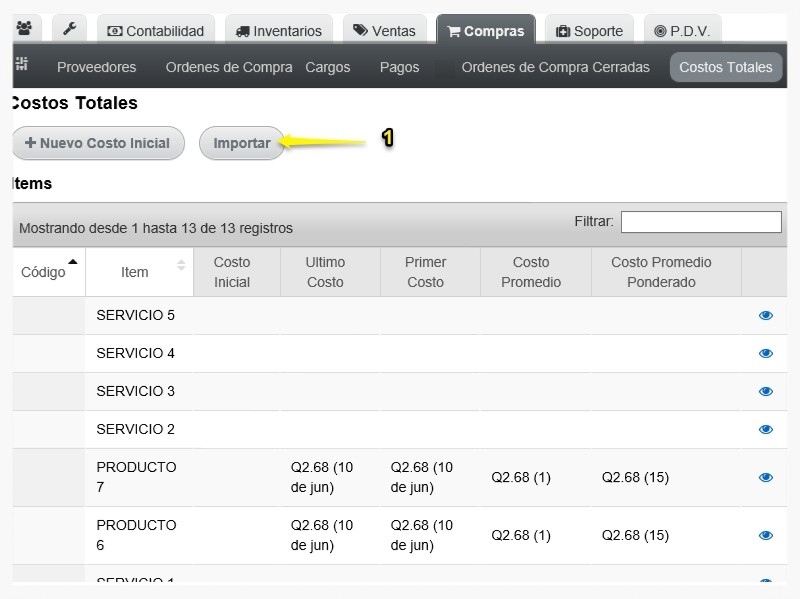Open the Cargos submenu
Screen dimensions: 800x599
coord(328,67)
